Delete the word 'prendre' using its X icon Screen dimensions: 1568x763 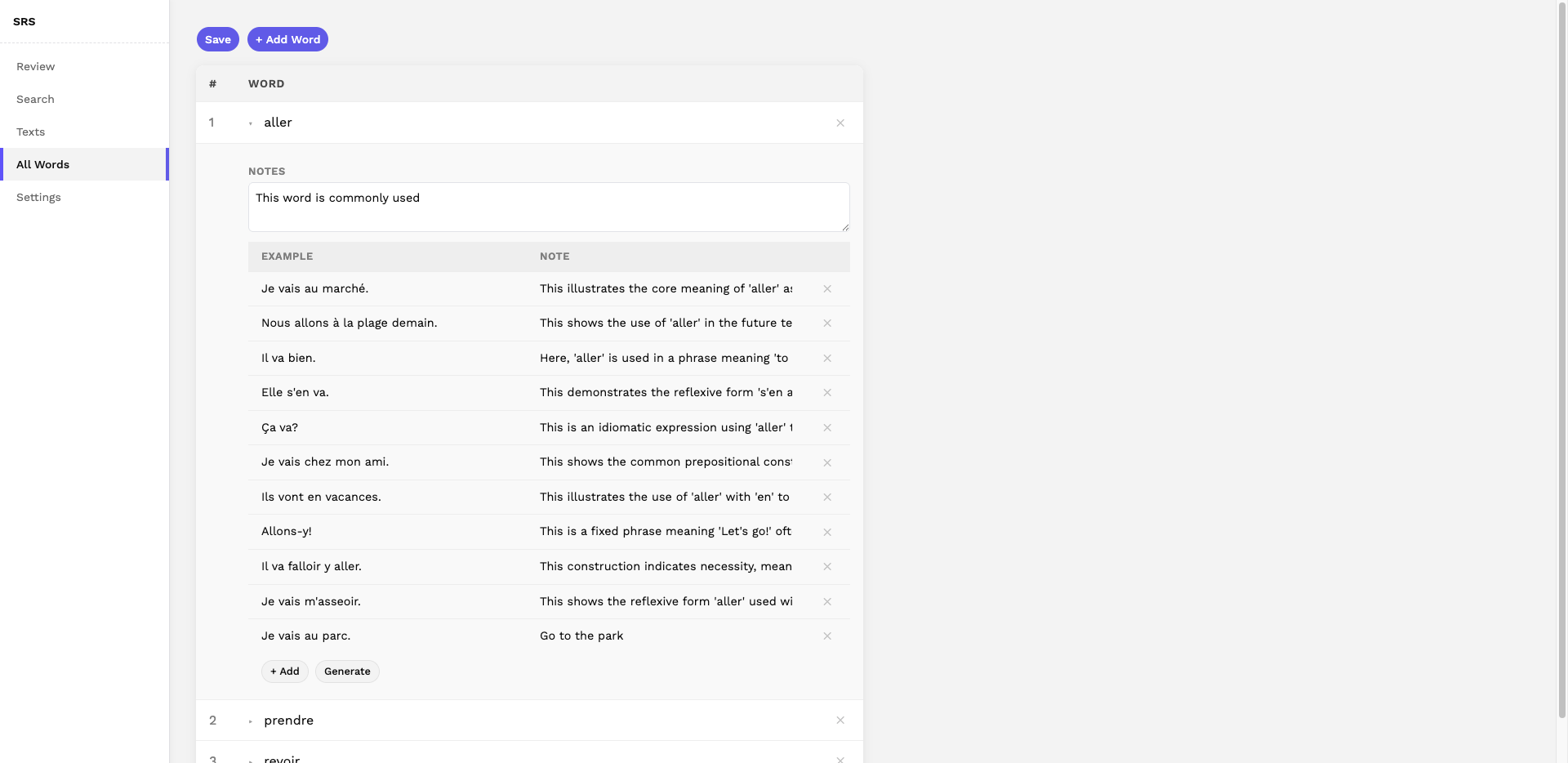point(840,721)
